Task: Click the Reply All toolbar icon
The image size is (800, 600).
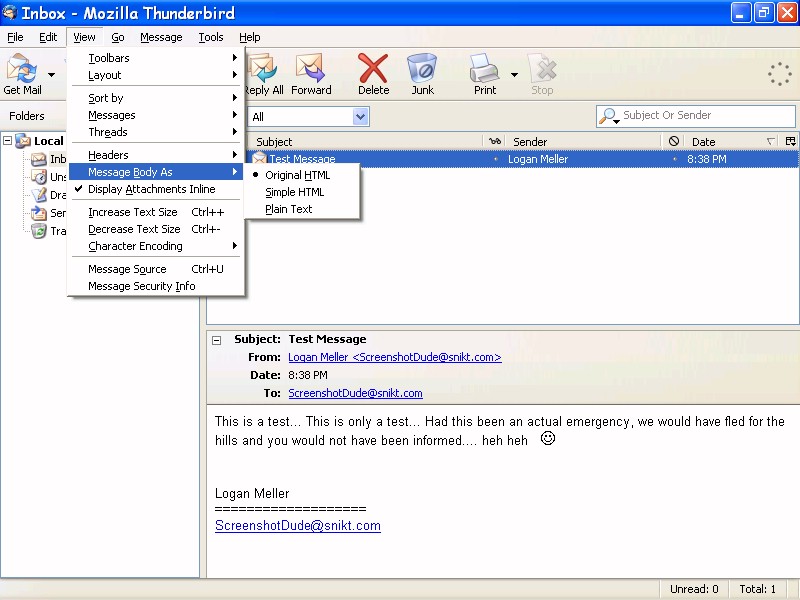Action: (262, 68)
